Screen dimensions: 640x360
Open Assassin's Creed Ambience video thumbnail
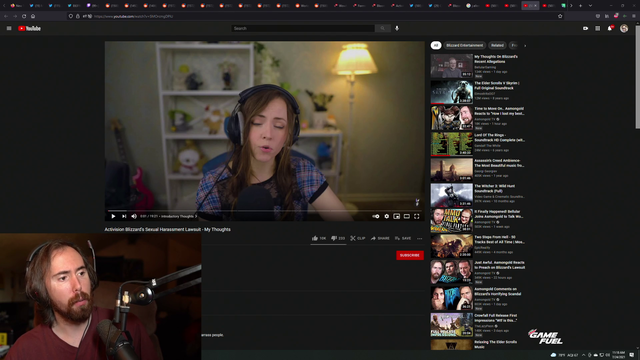(x=451, y=169)
